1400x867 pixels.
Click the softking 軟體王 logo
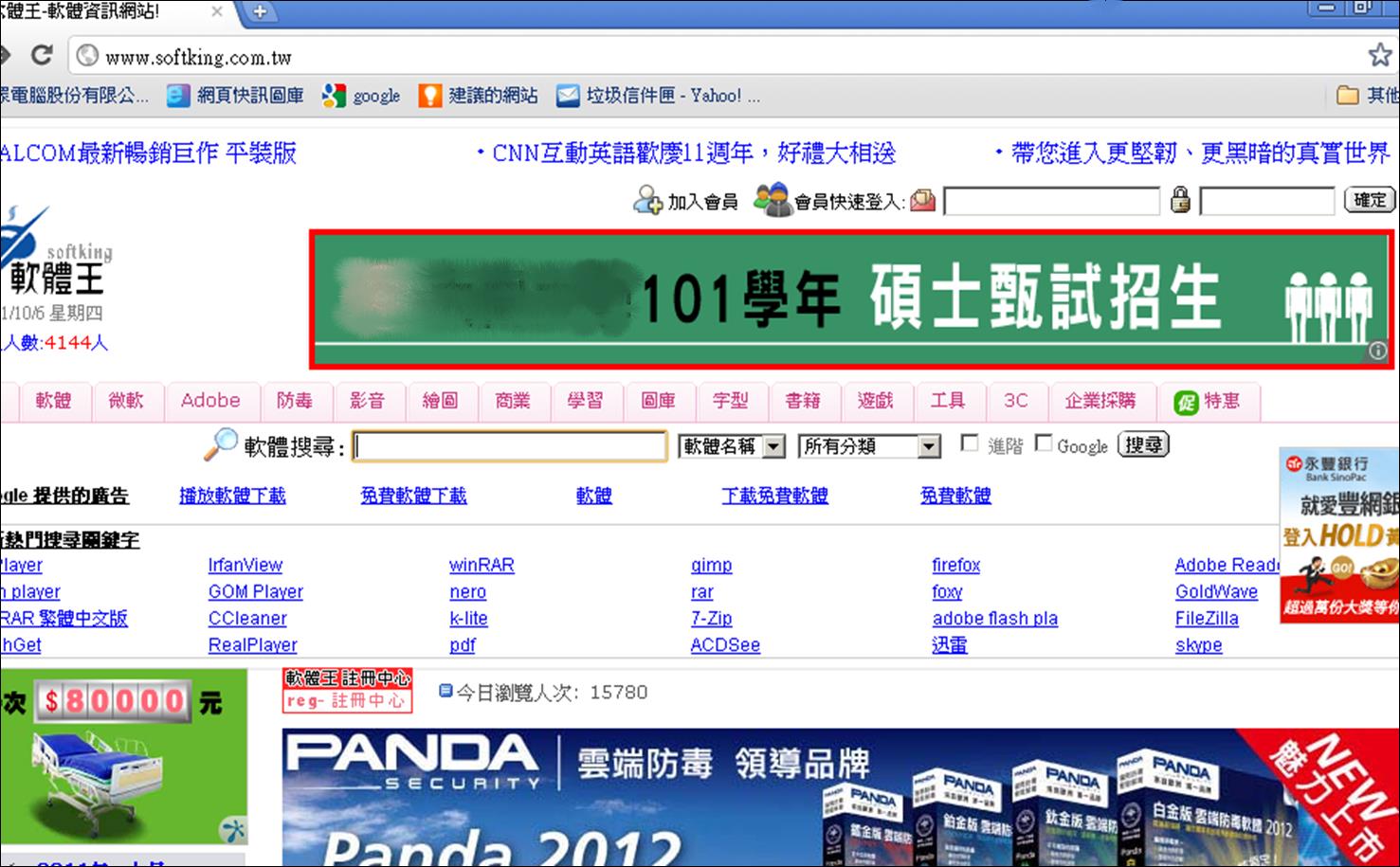pos(57,252)
